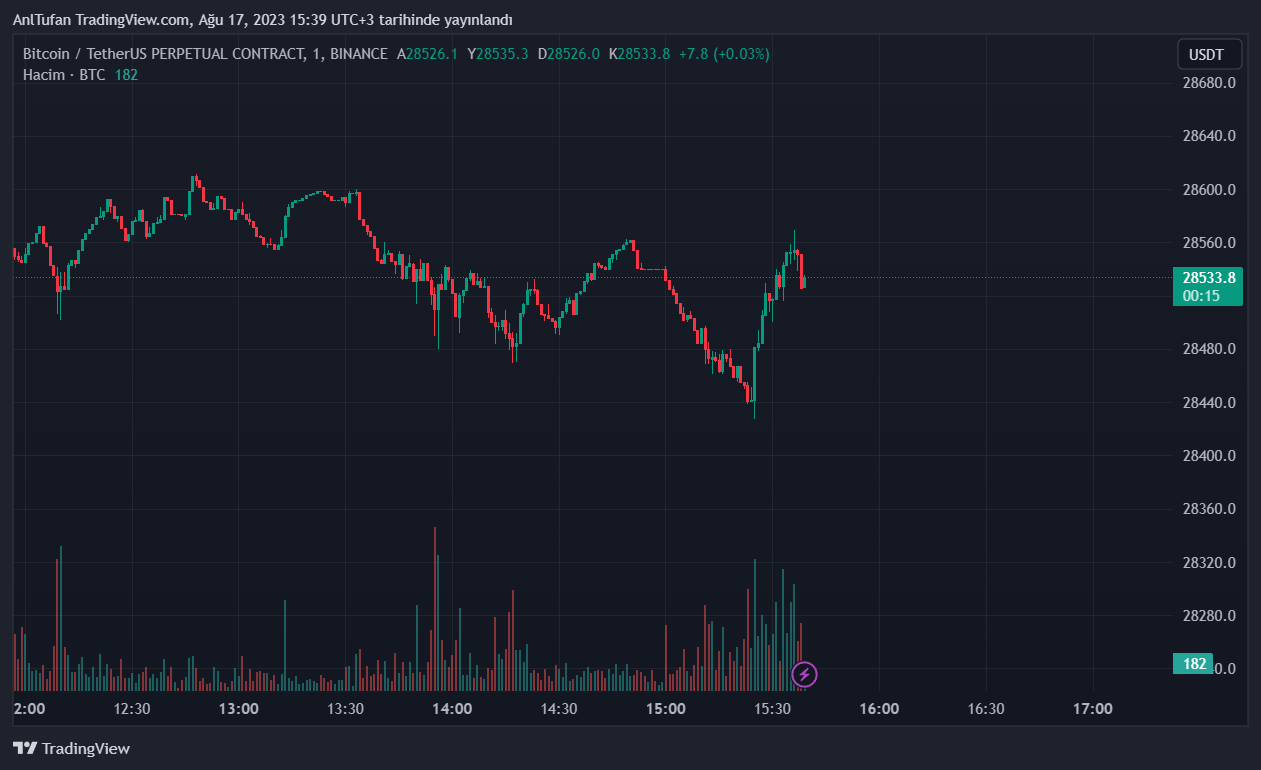Click the 14:00 mark on time axis
Screen dimensions: 1261x770
click(452, 709)
